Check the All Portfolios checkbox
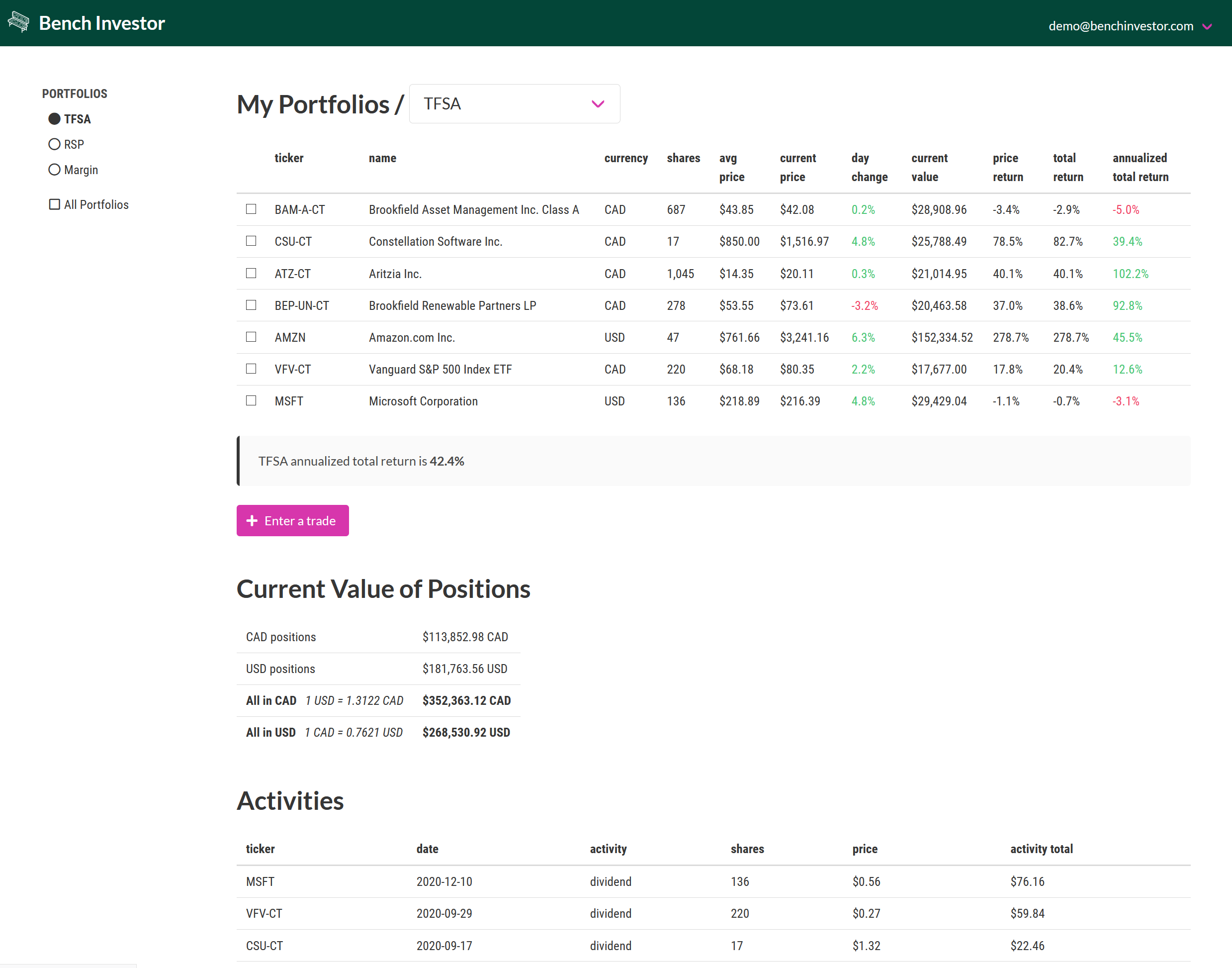Viewport: 1232px width, 968px height. [54, 204]
